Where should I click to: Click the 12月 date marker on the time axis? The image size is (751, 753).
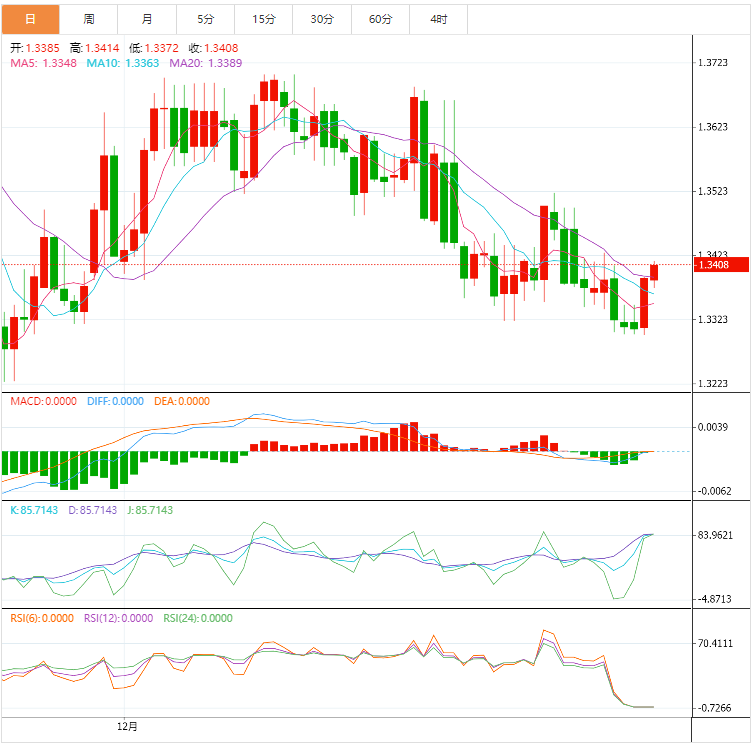[x=127, y=727]
